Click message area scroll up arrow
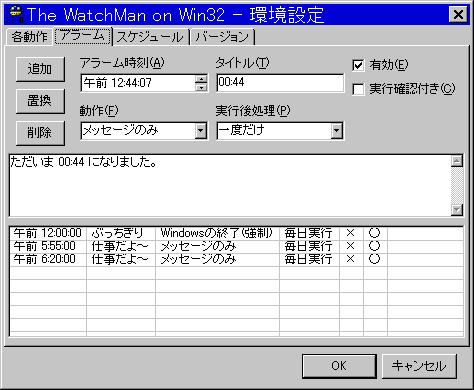The width and height of the screenshot is (474, 390). 457,161
